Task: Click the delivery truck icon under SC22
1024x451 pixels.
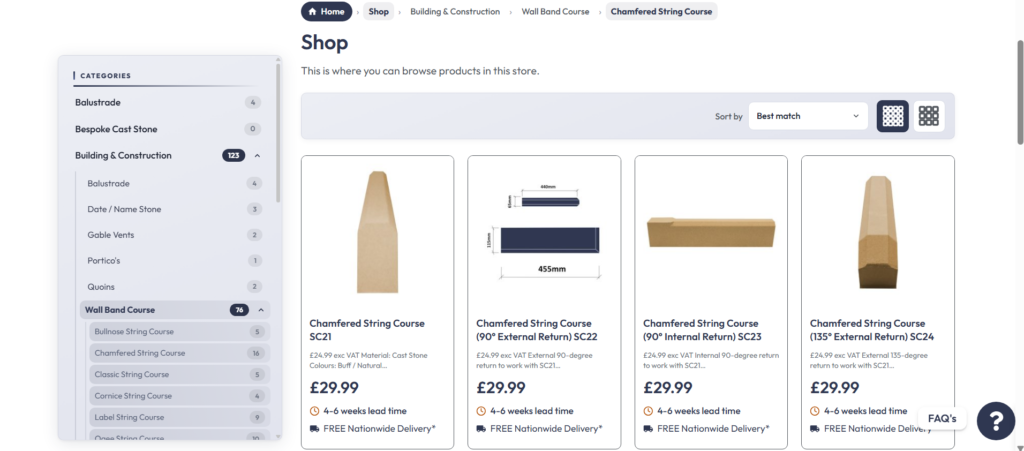Action: coord(481,429)
